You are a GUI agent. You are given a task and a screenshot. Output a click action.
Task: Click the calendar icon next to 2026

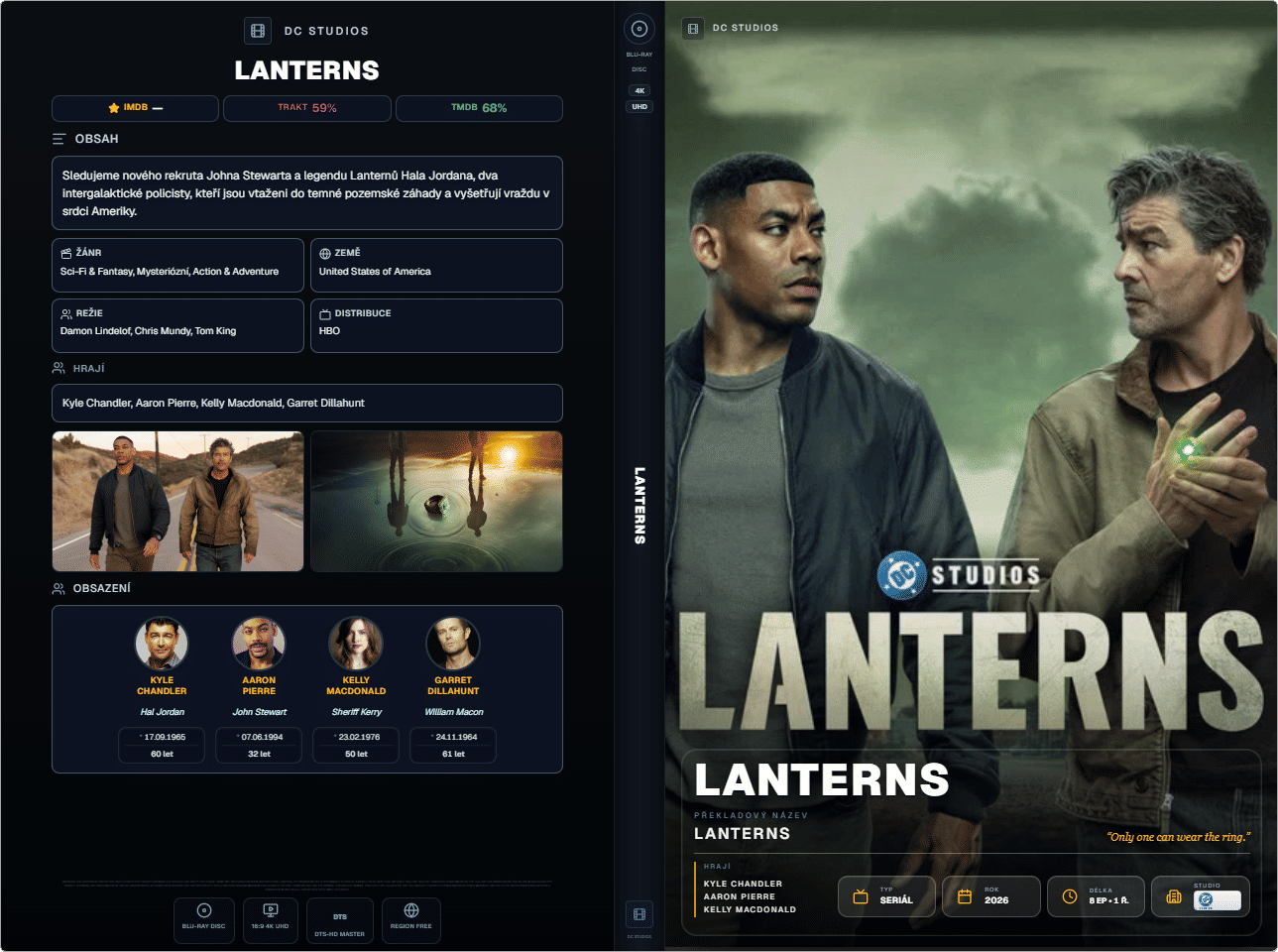tap(965, 896)
